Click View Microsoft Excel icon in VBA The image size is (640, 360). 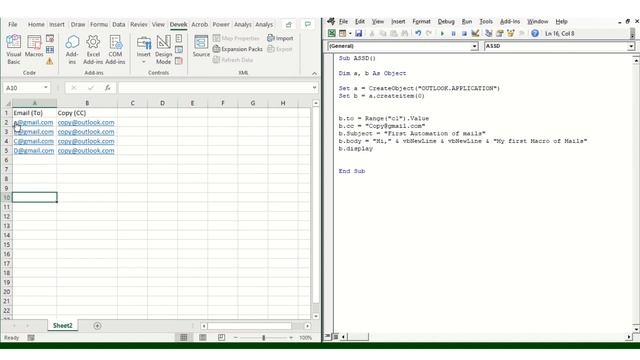[332, 33]
